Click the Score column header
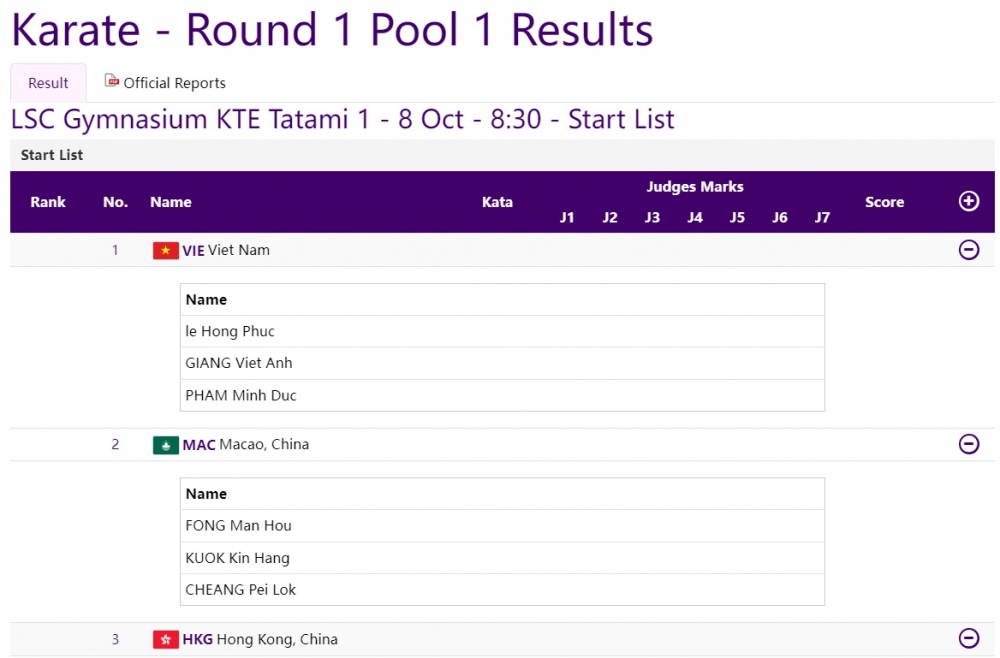The width and height of the screenshot is (1000, 658). click(x=884, y=202)
